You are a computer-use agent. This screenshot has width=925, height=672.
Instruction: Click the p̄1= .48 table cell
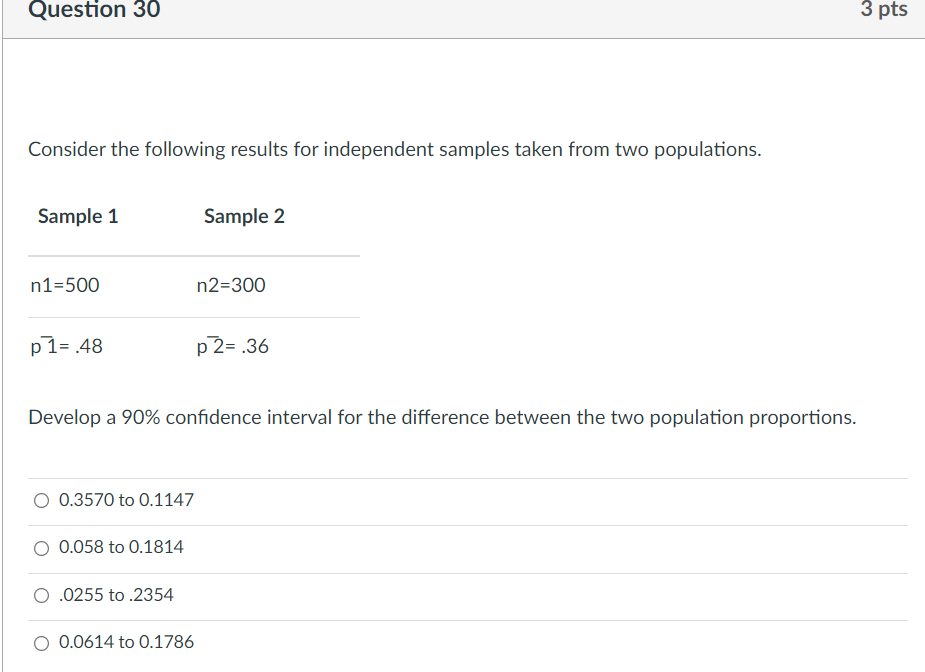point(66,348)
